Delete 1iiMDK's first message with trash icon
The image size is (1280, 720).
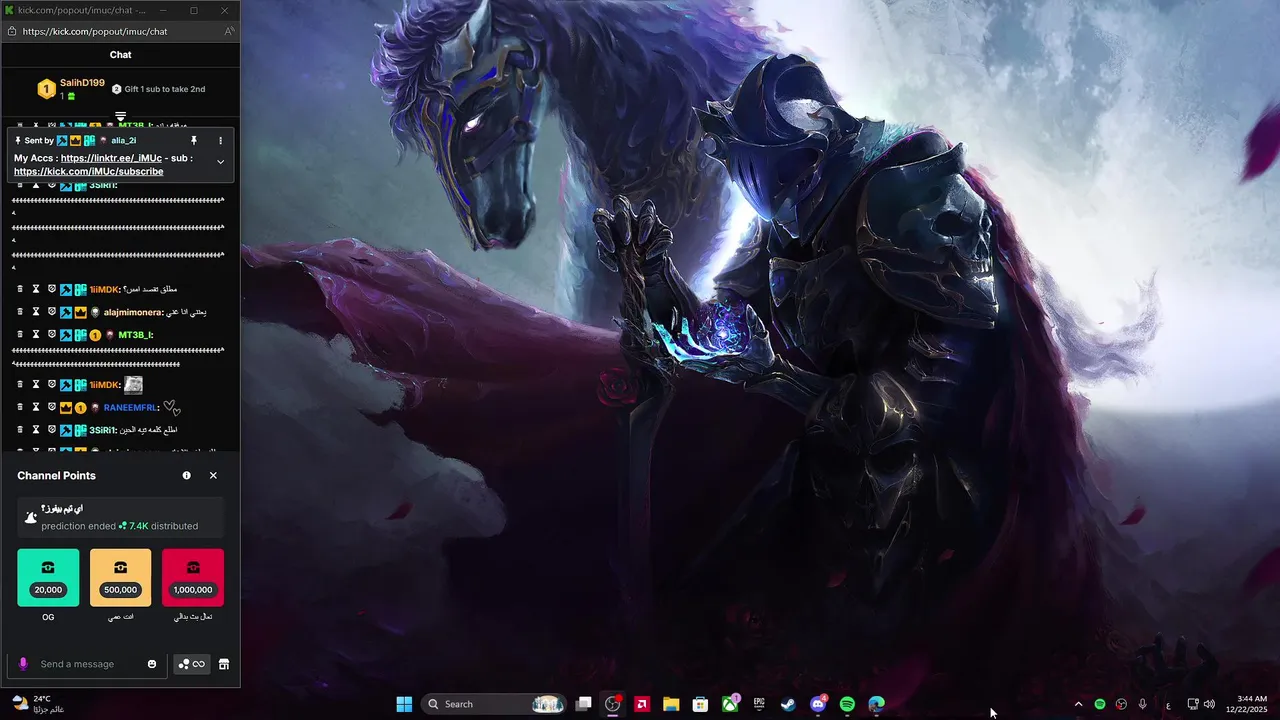(x=19, y=289)
